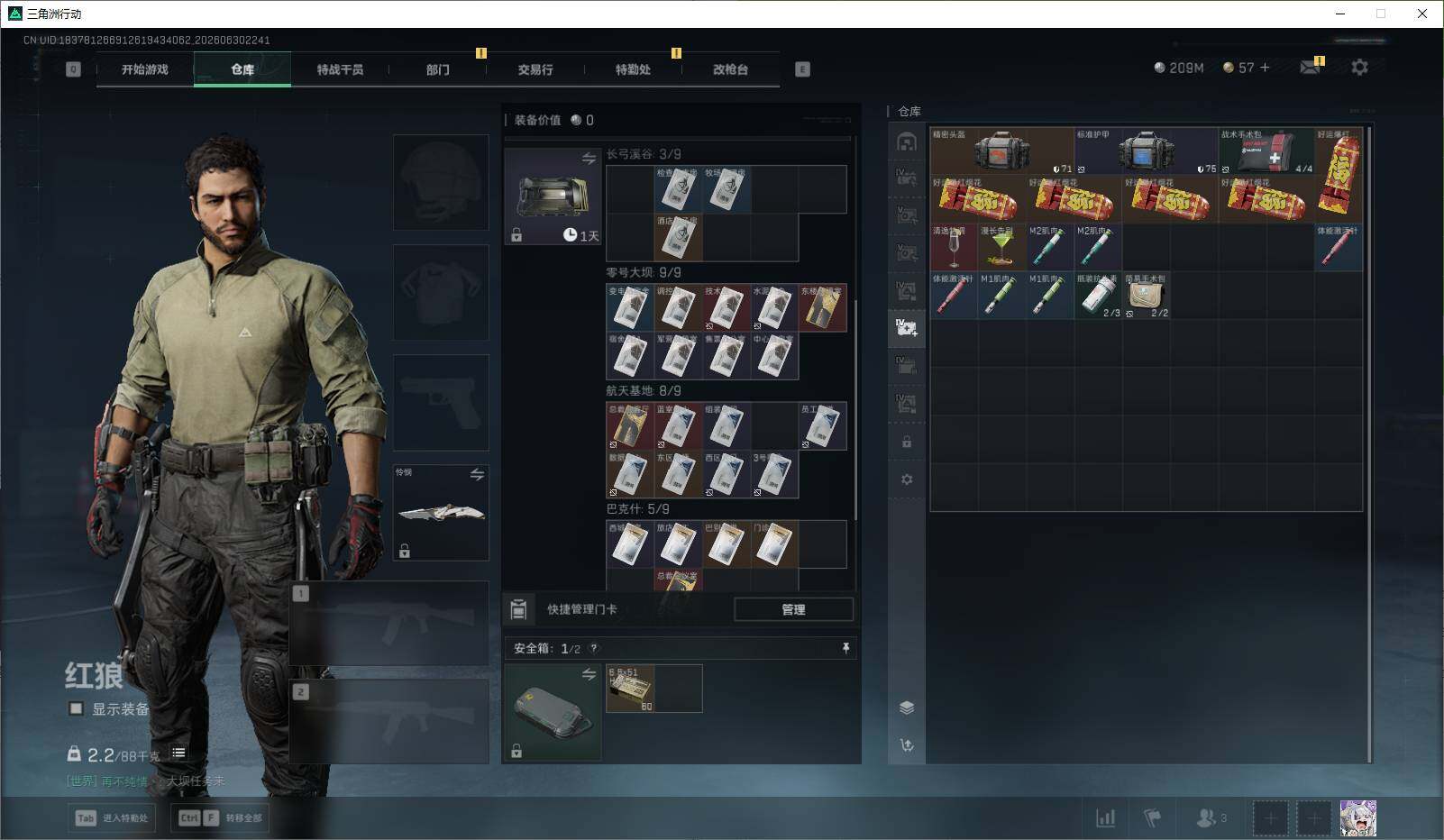Click the plus next to 57 currency
The image size is (1444, 840).
tap(1265, 68)
